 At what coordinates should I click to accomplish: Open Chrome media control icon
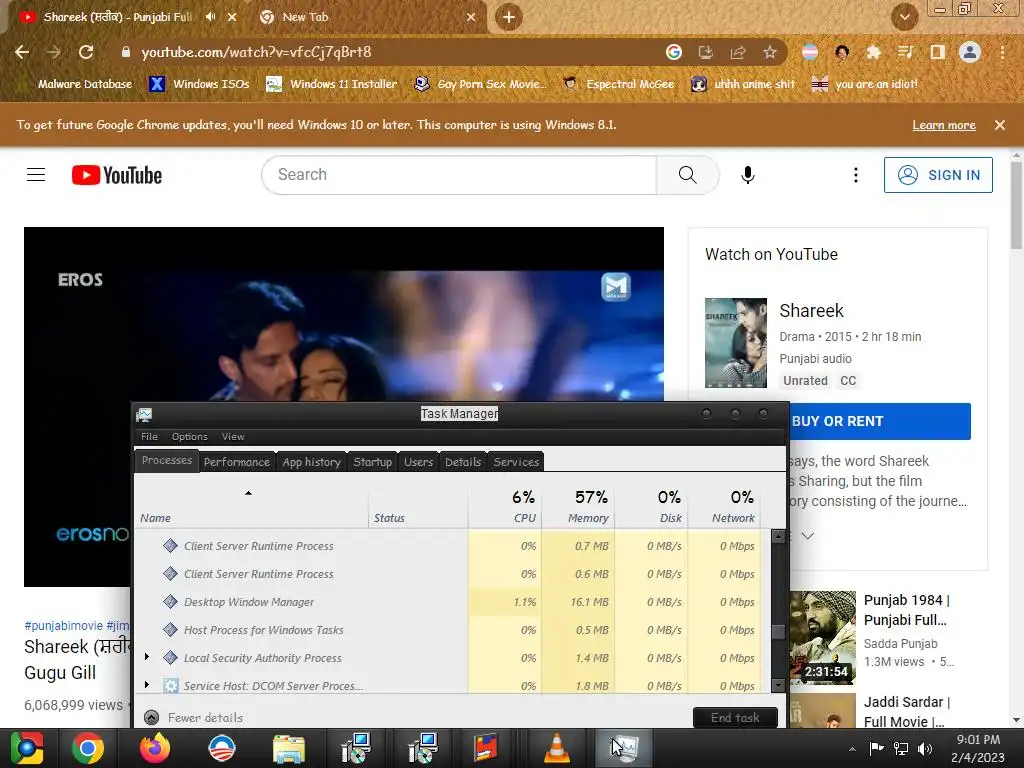pyautogui.click(x=905, y=52)
